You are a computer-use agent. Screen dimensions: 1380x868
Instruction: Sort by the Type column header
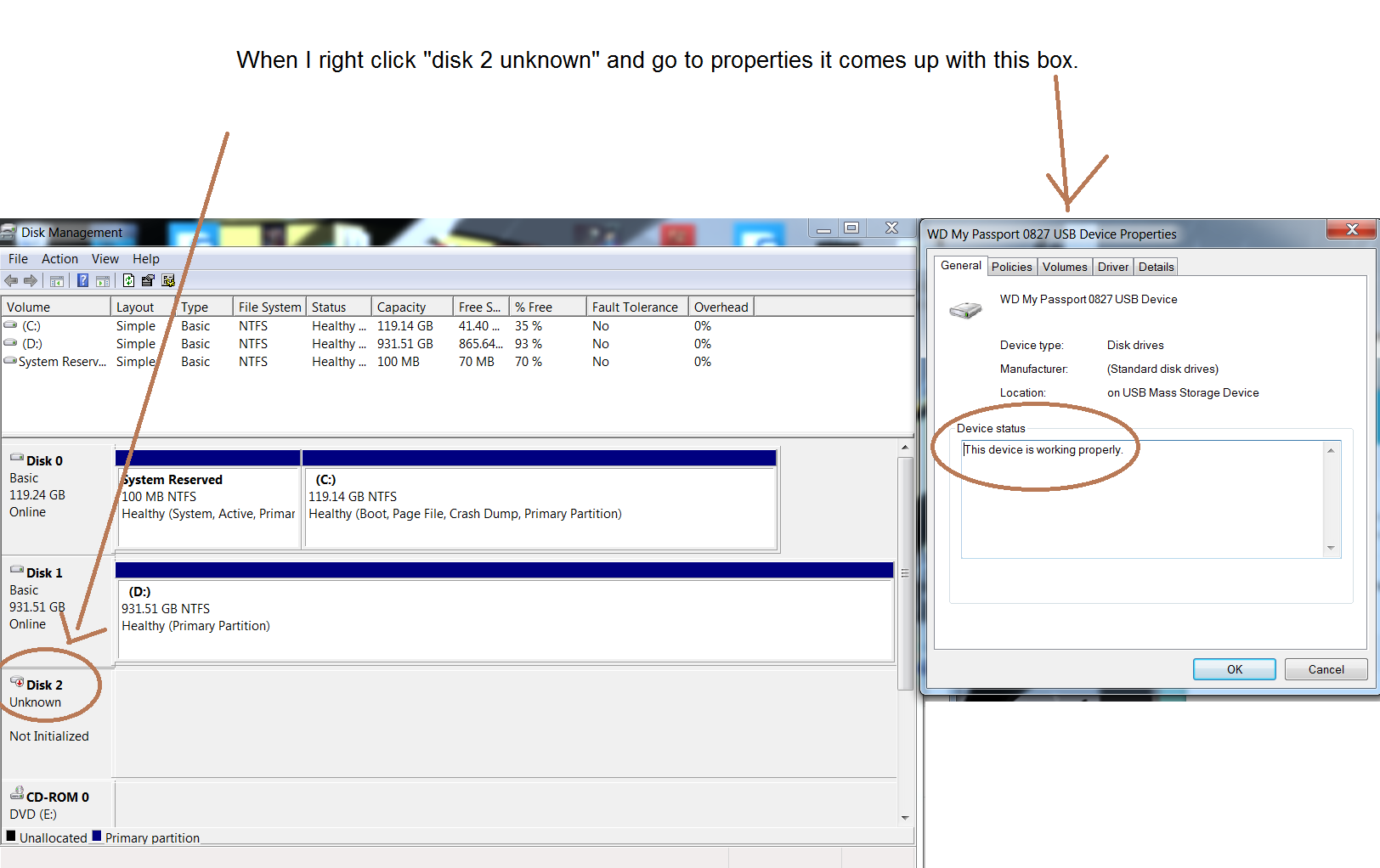tap(204, 307)
